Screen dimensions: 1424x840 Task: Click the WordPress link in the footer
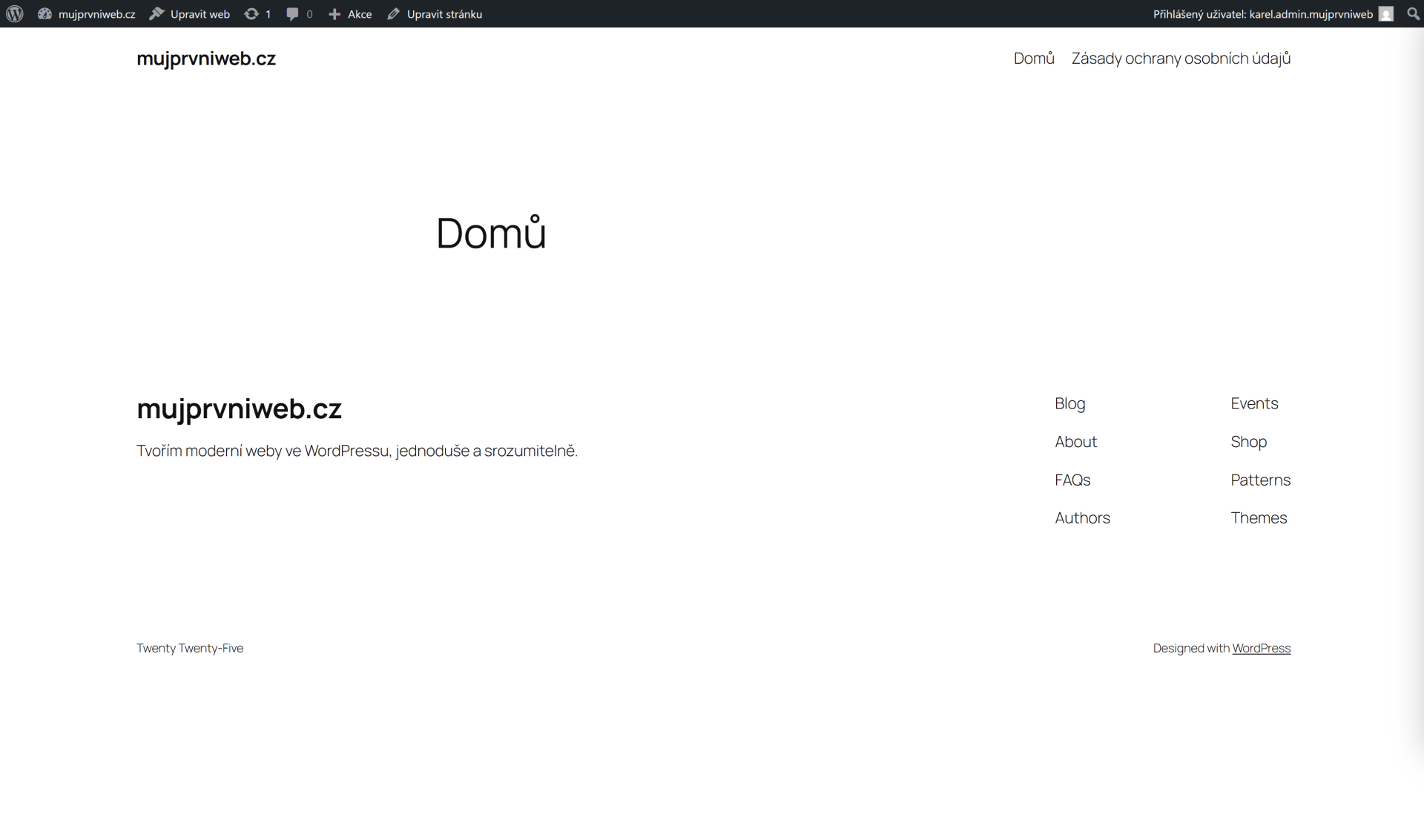click(x=1262, y=648)
